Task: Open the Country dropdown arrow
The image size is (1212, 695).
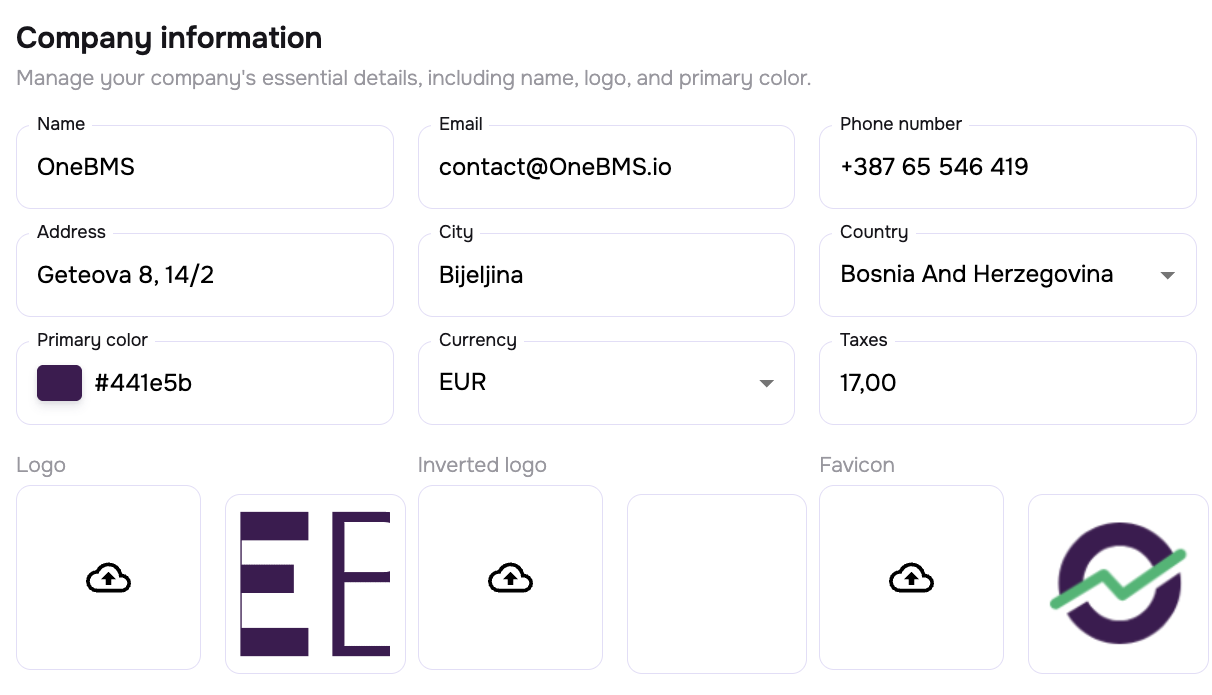Action: click(1167, 275)
